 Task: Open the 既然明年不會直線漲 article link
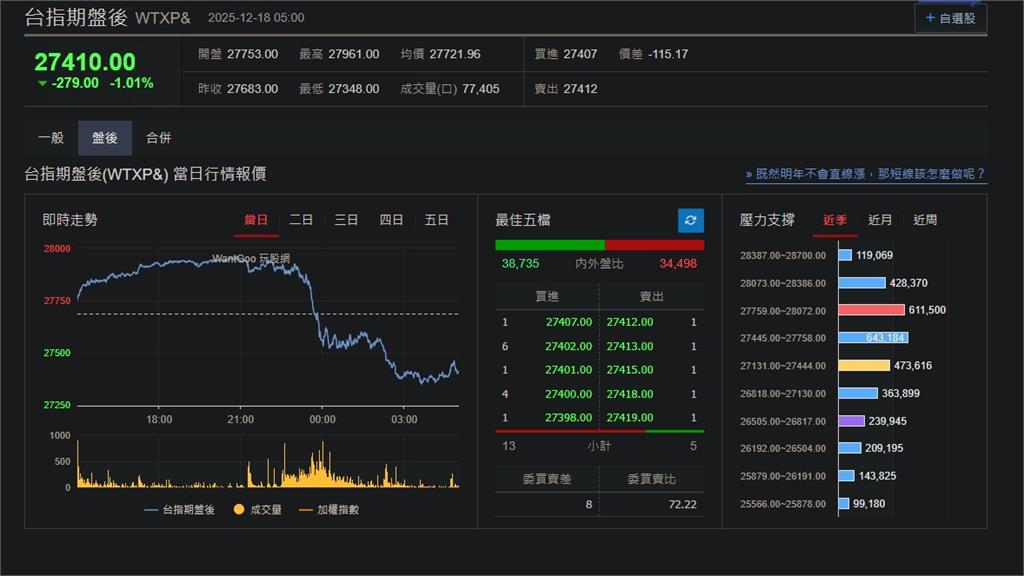[x=866, y=174]
